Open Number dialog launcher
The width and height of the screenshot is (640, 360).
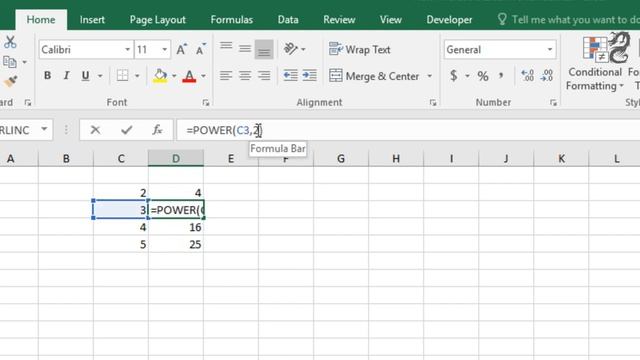553,103
